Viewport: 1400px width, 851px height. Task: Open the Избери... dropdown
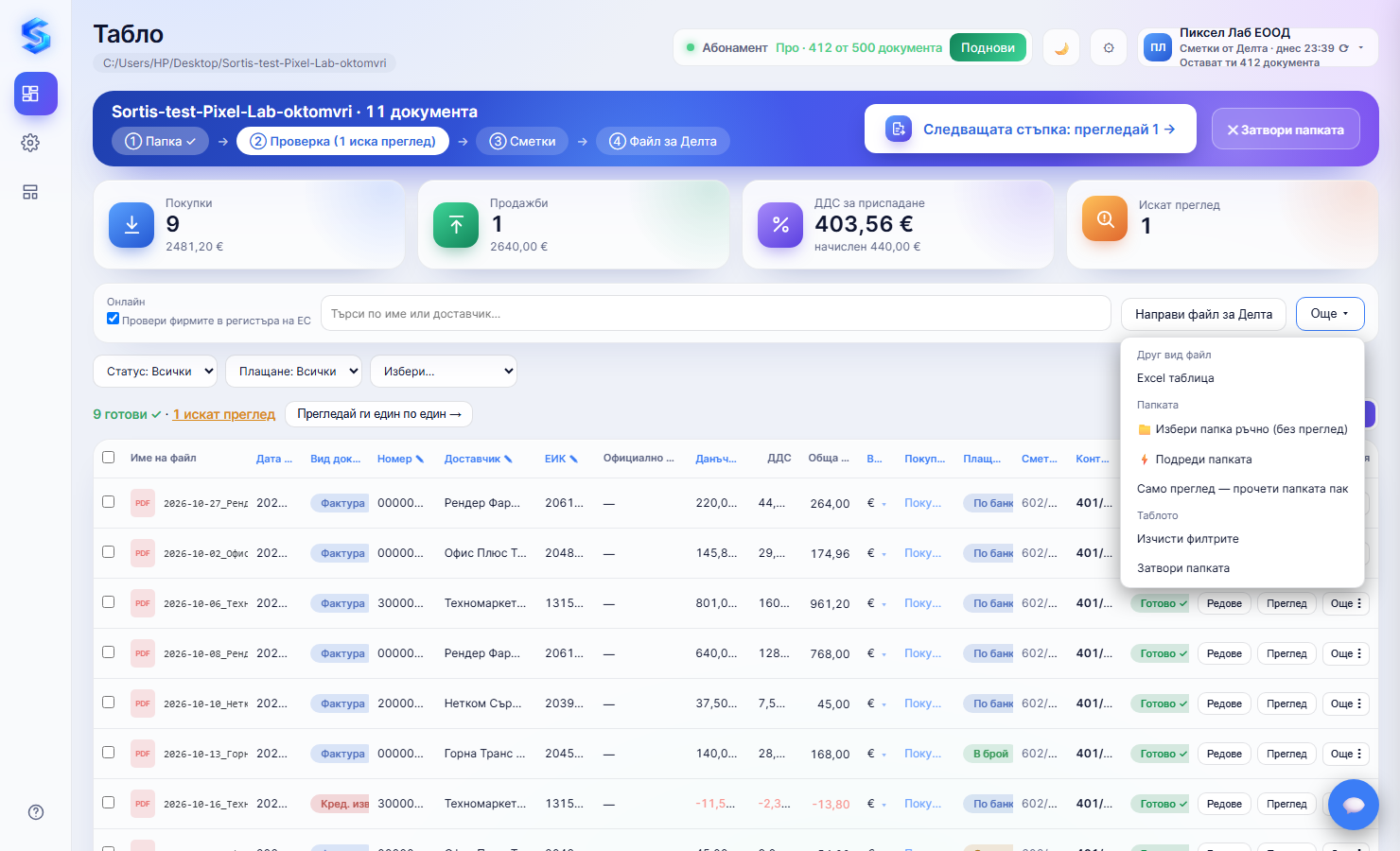coord(444,372)
